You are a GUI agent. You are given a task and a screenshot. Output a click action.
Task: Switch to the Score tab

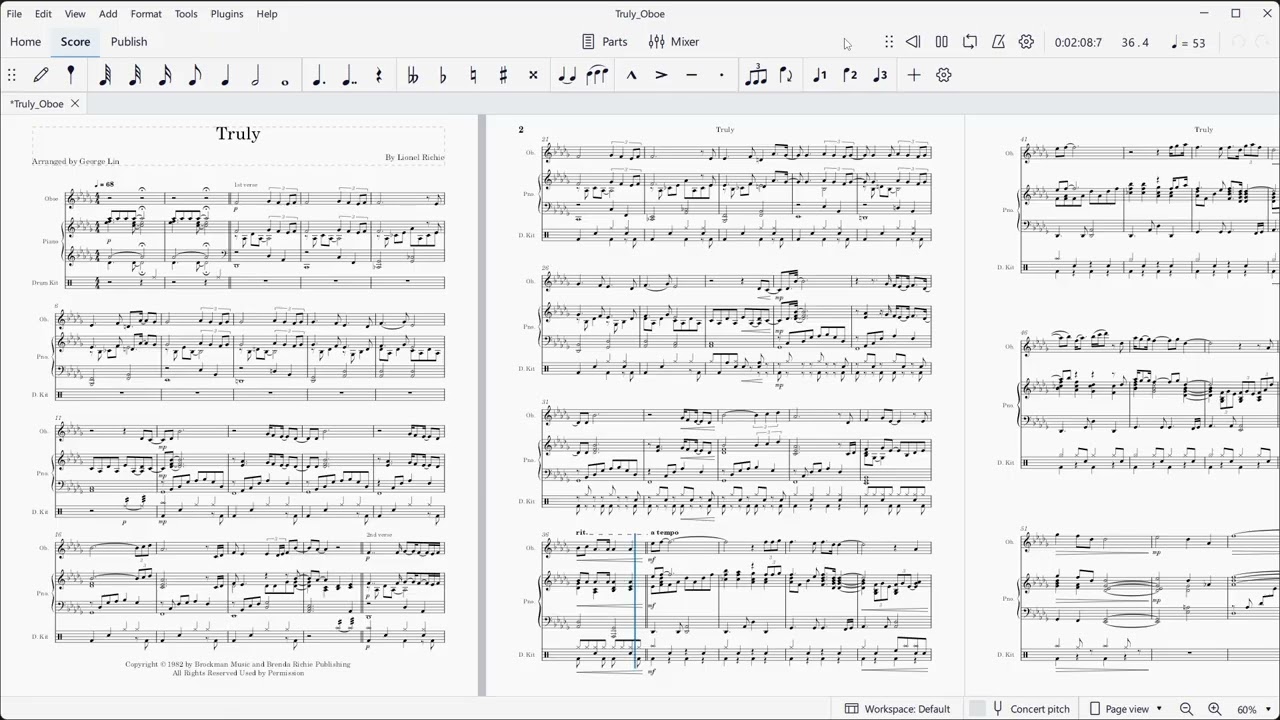(75, 42)
